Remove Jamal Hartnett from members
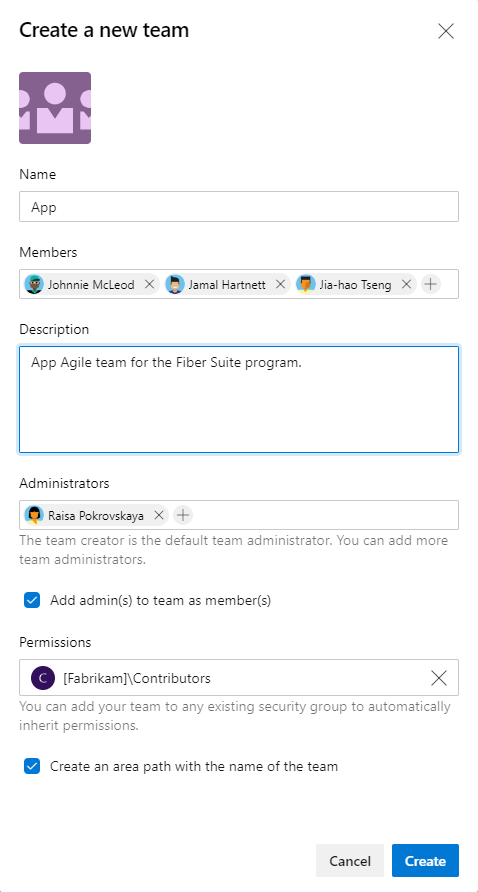Screen dimensions: 478x892 point(280,284)
